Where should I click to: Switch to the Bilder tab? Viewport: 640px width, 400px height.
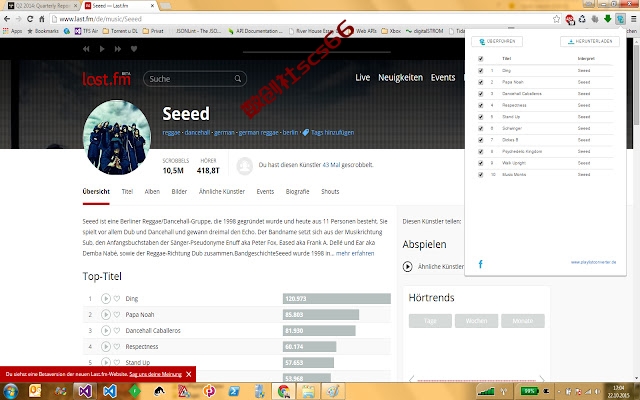tap(179, 191)
